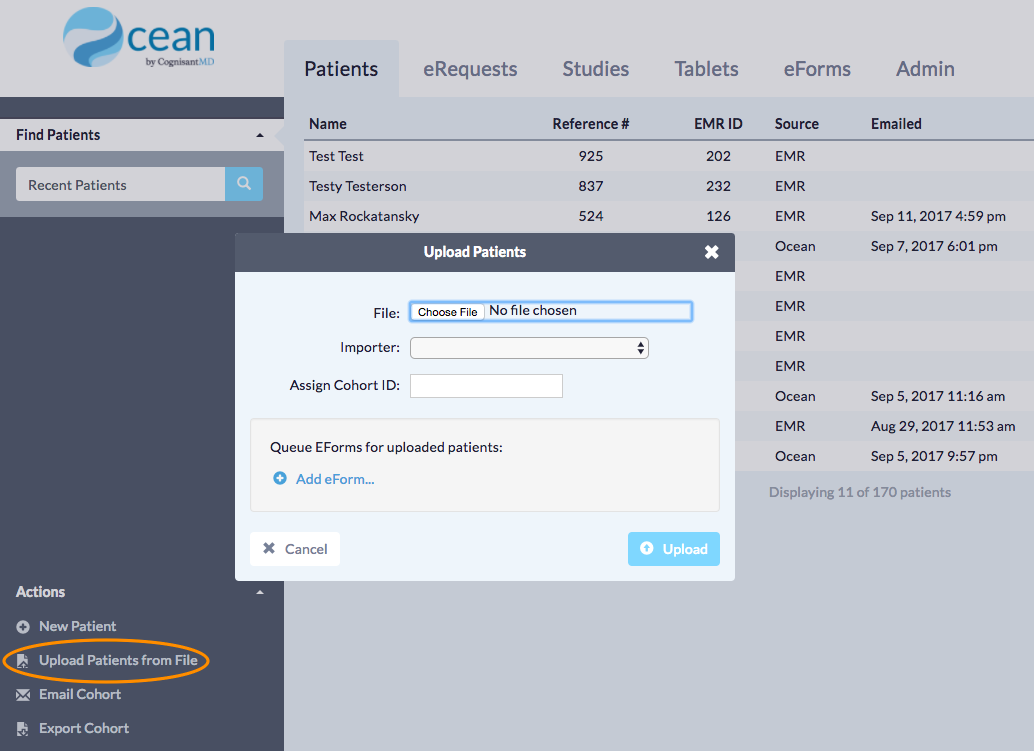1034x751 pixels.
Task: Click the Recent Patients search box
Action: (x=120, y=185)
